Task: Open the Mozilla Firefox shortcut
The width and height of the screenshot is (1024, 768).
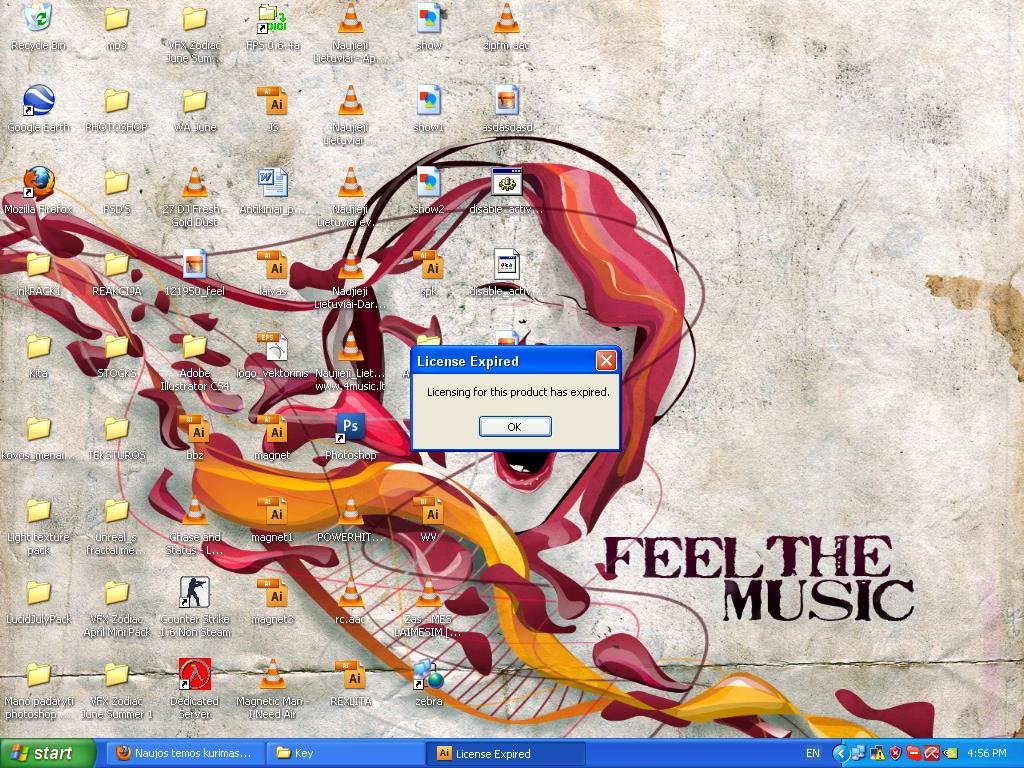Action: (x=38, y=183)
